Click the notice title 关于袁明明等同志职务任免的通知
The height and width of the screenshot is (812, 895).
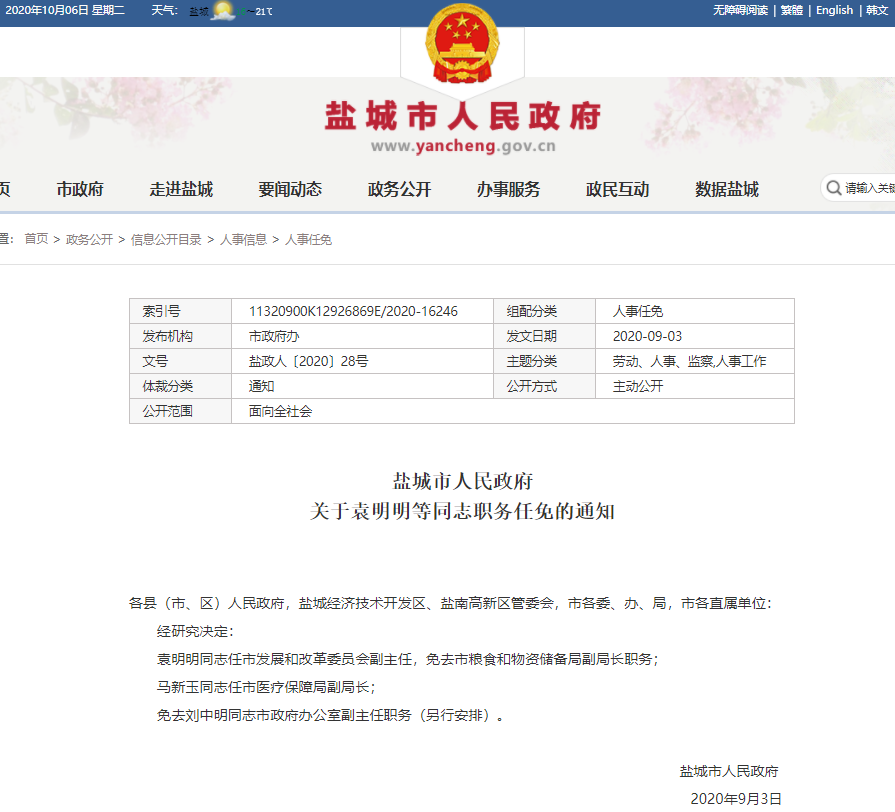(x=462, y=511)
